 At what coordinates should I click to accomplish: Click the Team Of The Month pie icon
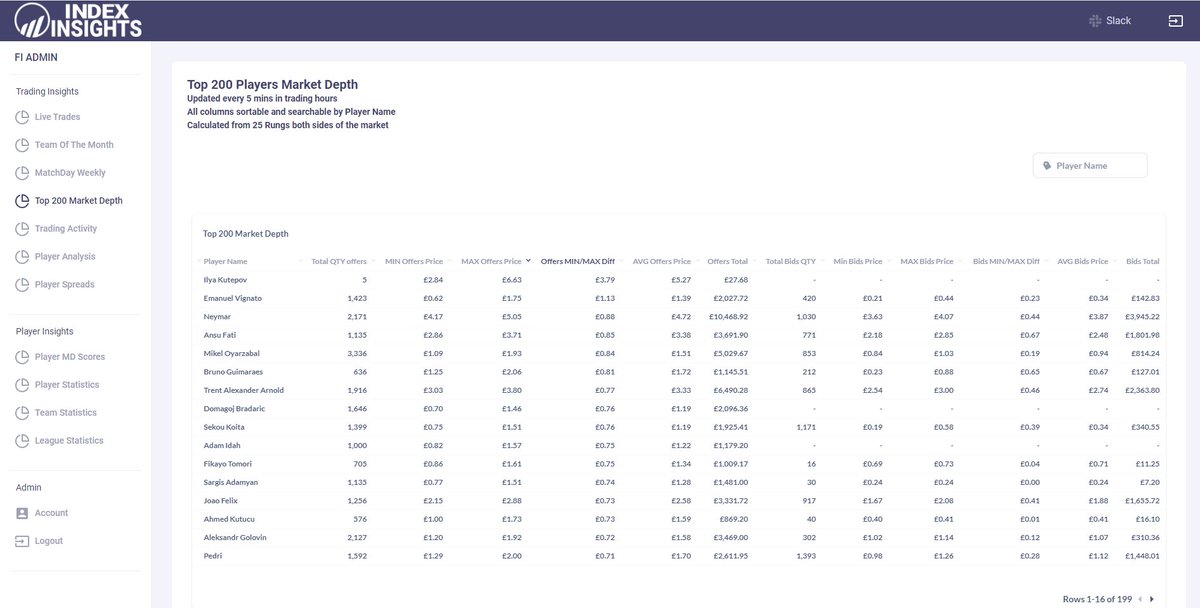coord(24,144)
